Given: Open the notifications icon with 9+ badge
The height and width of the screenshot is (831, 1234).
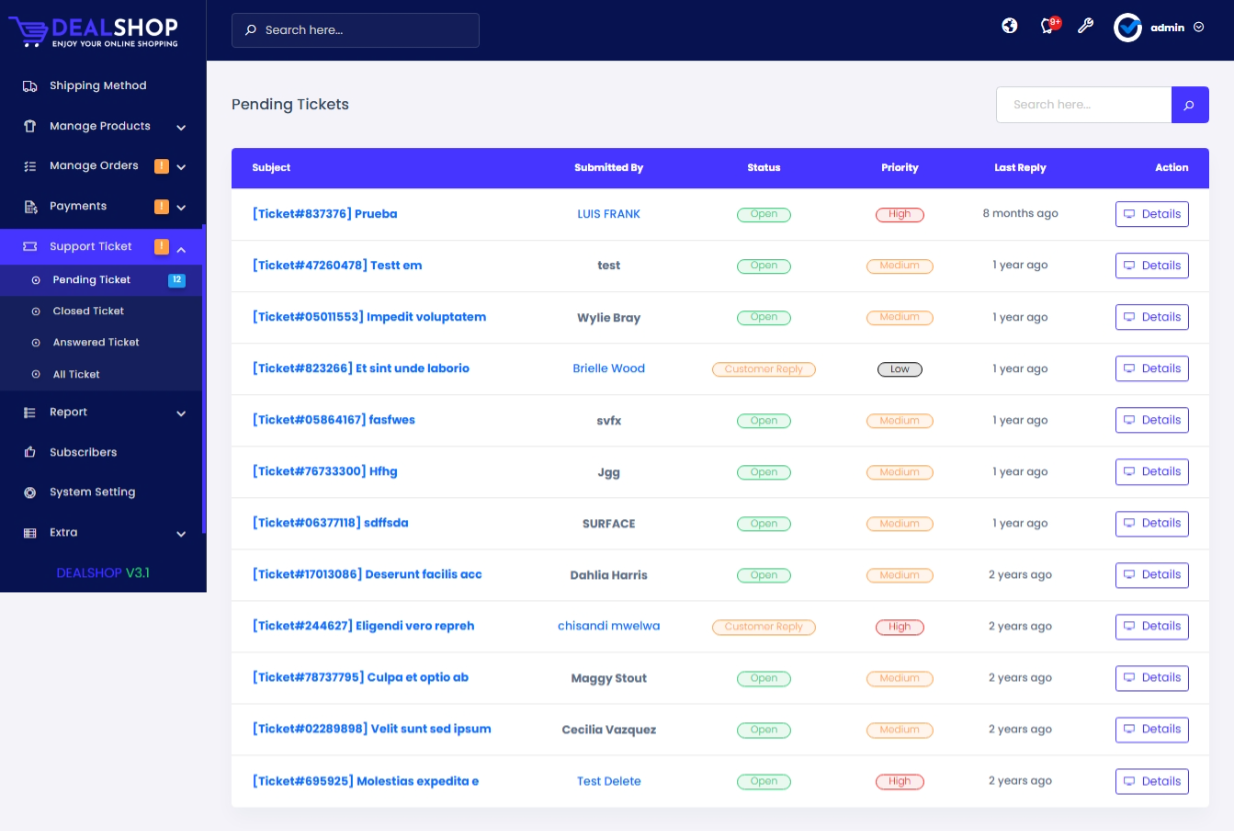Looking at the screenshot, I should click(x=1048, y=26).
